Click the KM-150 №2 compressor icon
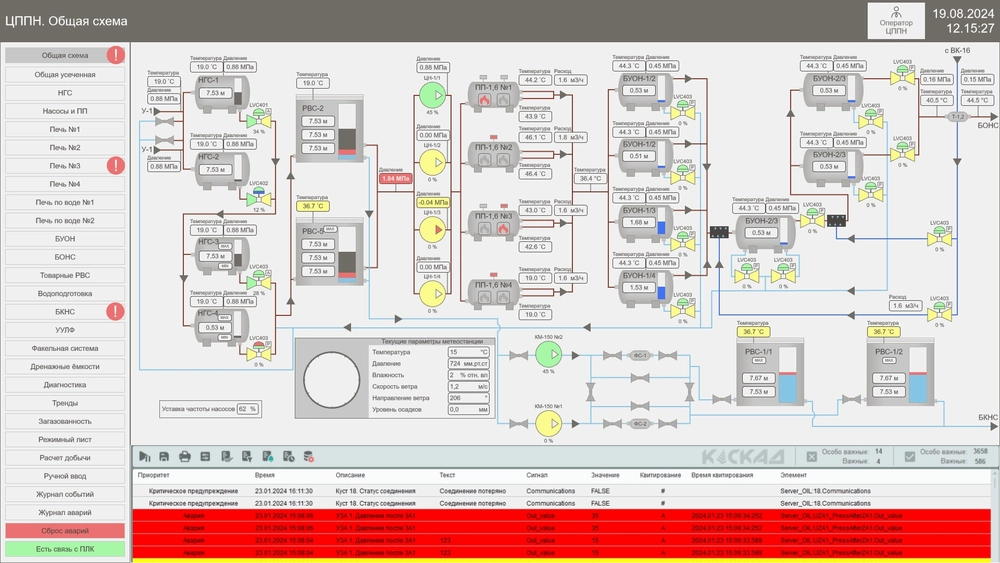1000x563 pixels. tap(547, 354)
